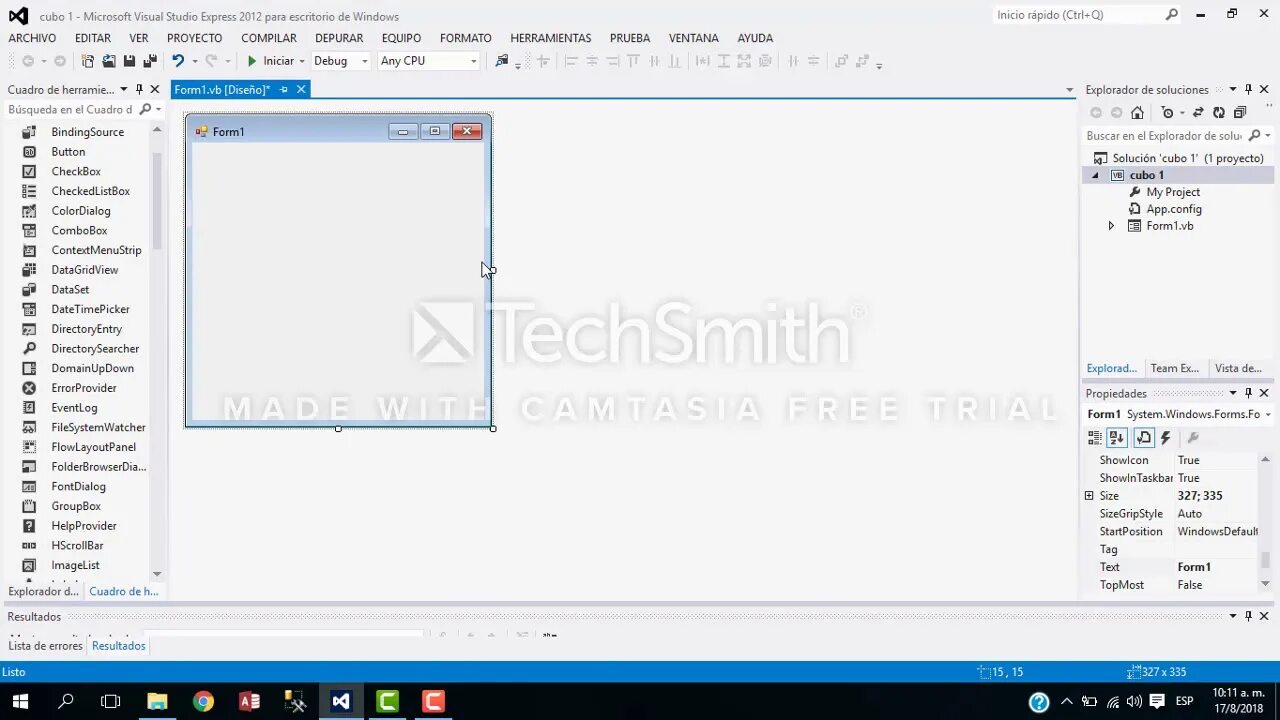Toggle Alphabetical sort in Propiedades
1280x720 pixels.
tap(1117, 438)
